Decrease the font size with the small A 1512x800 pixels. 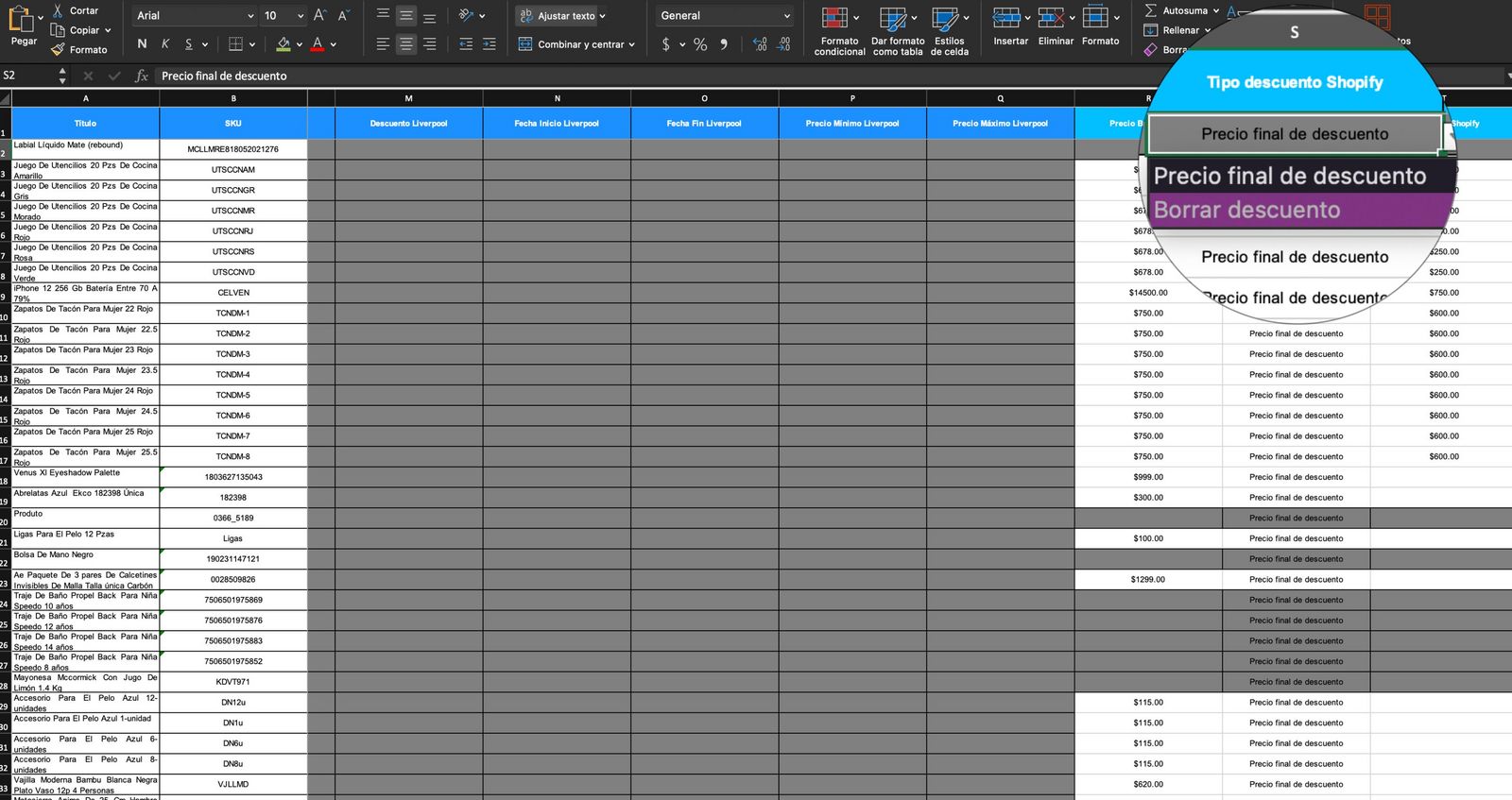343,15
